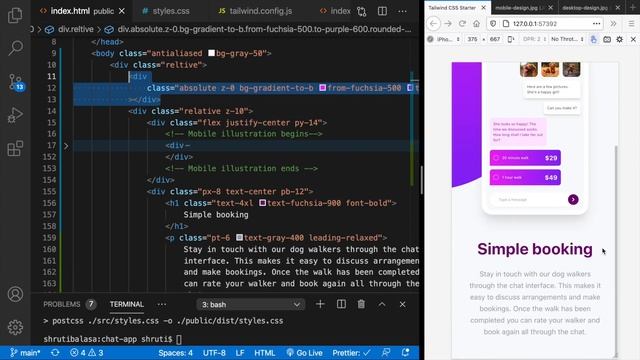Change indentation via Spaces: 4
640x360 pixels.
click(x=176, y=353)
